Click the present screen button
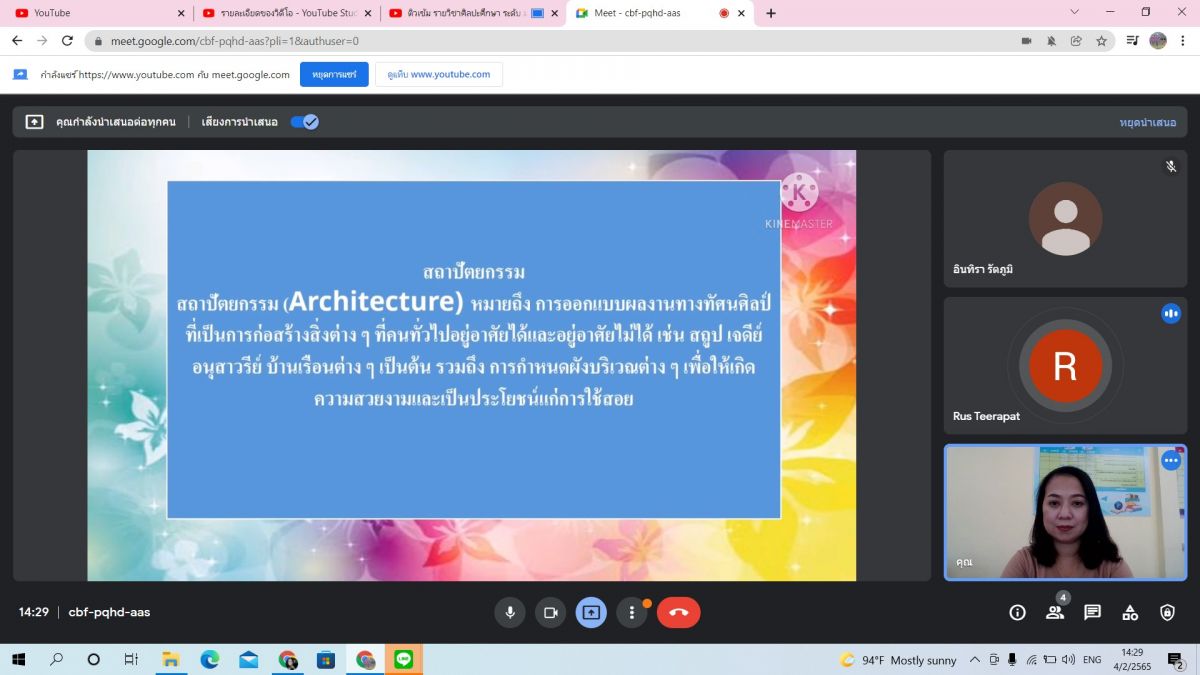 [x=591, y=612]
